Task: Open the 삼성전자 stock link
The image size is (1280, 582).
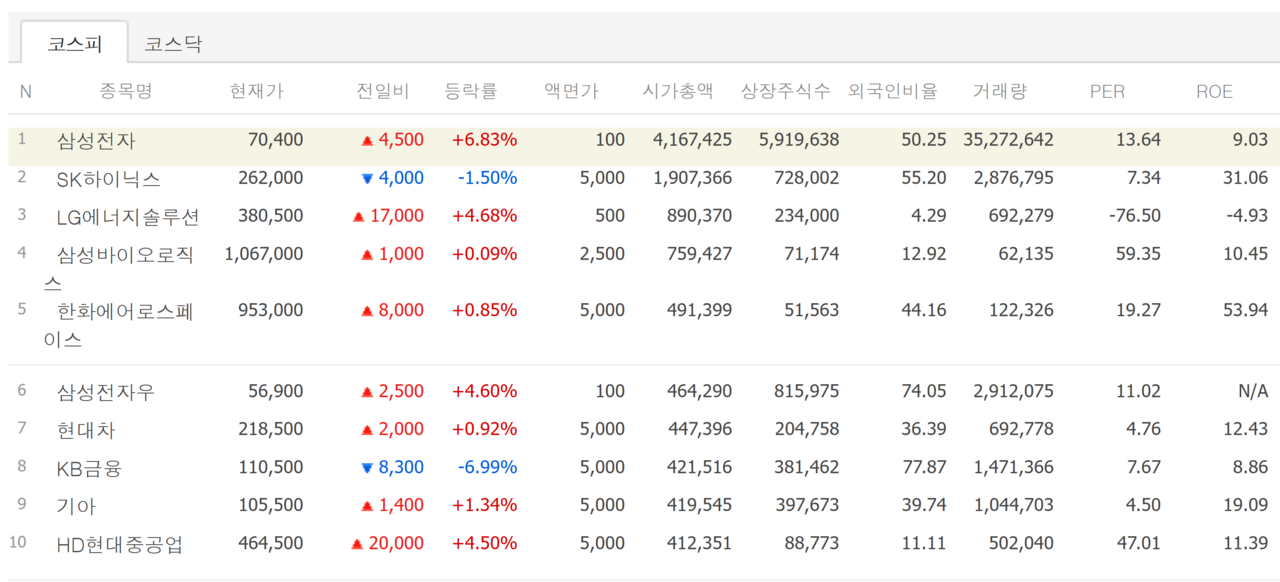Action: [96, 141]
